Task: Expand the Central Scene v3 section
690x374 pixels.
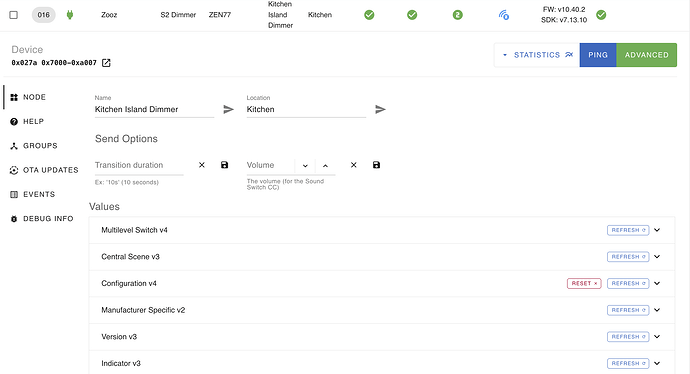Action: pos(657,257)
